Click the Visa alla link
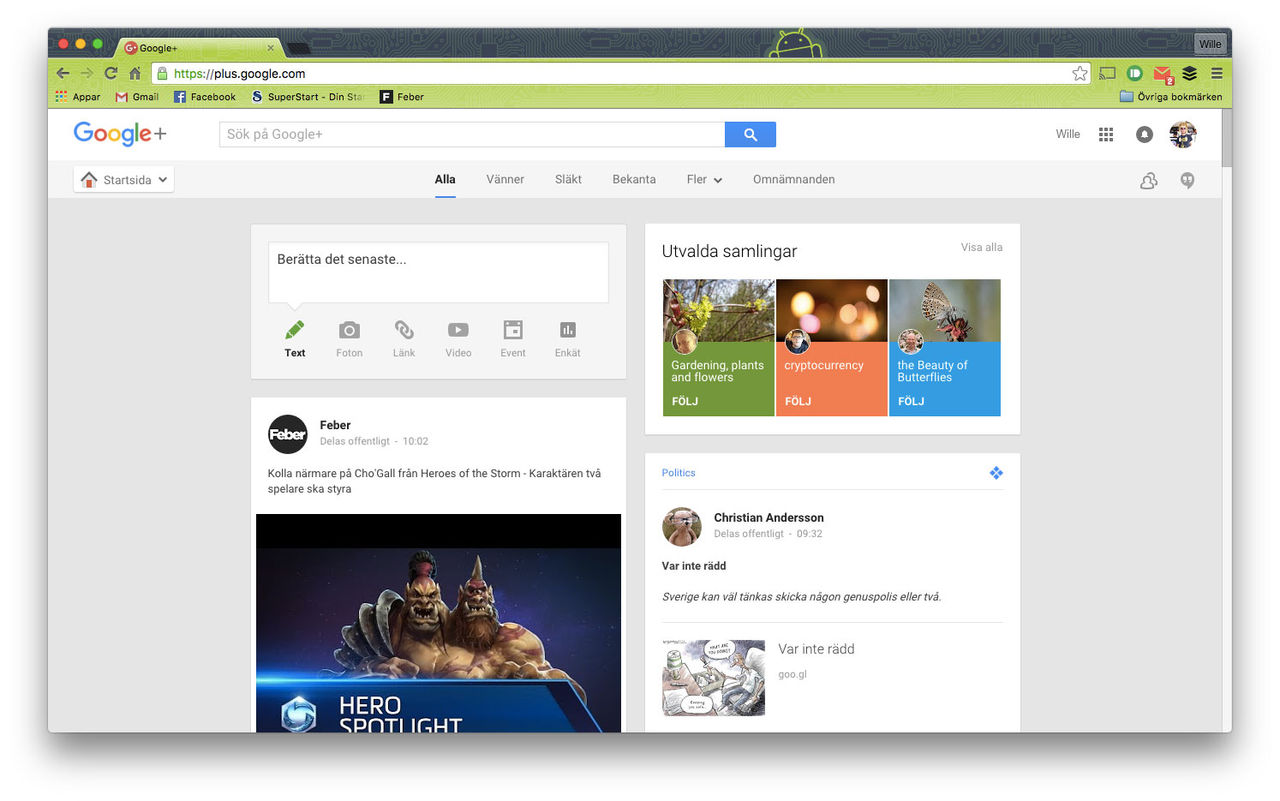Screen dimensions: 1280x801 click(981, 247)
